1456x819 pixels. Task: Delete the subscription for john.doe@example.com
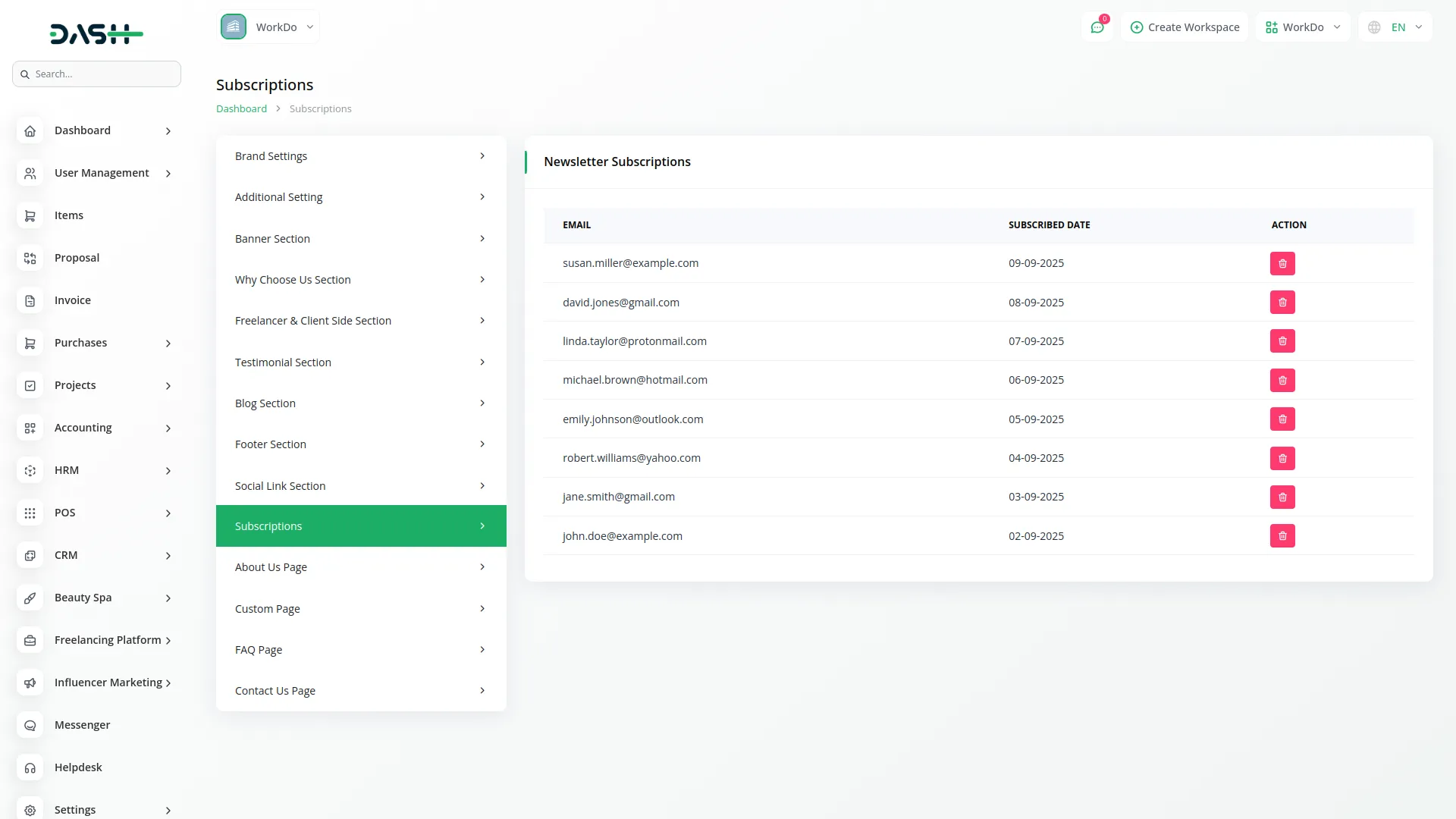1282,535
